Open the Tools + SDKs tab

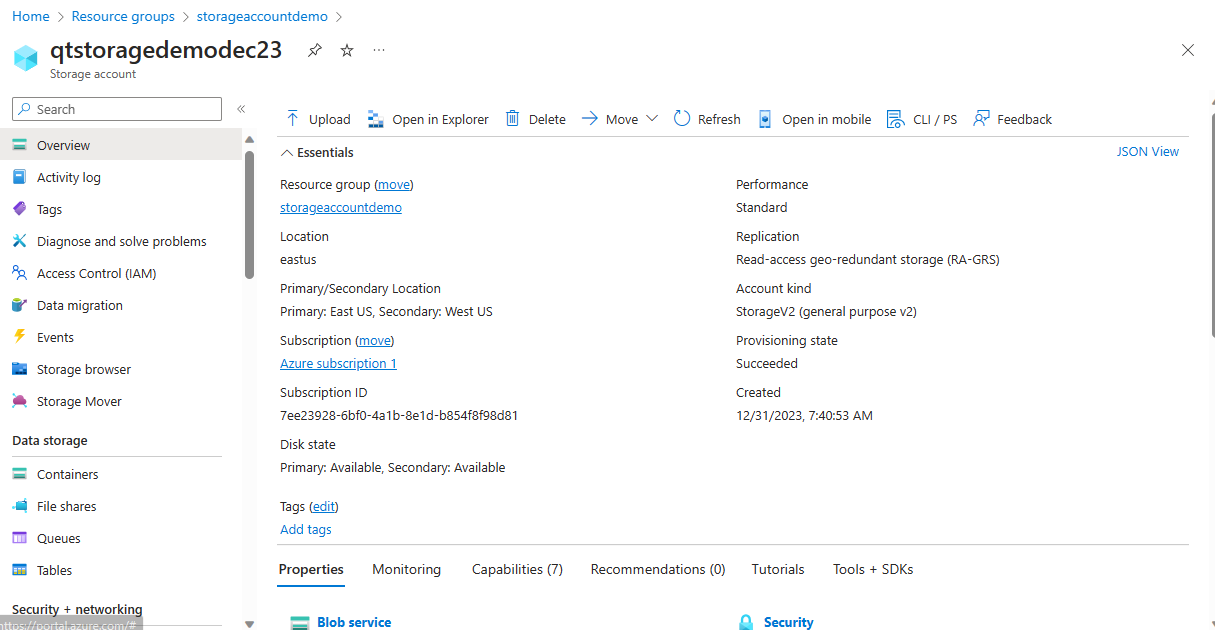pos(873,569)
